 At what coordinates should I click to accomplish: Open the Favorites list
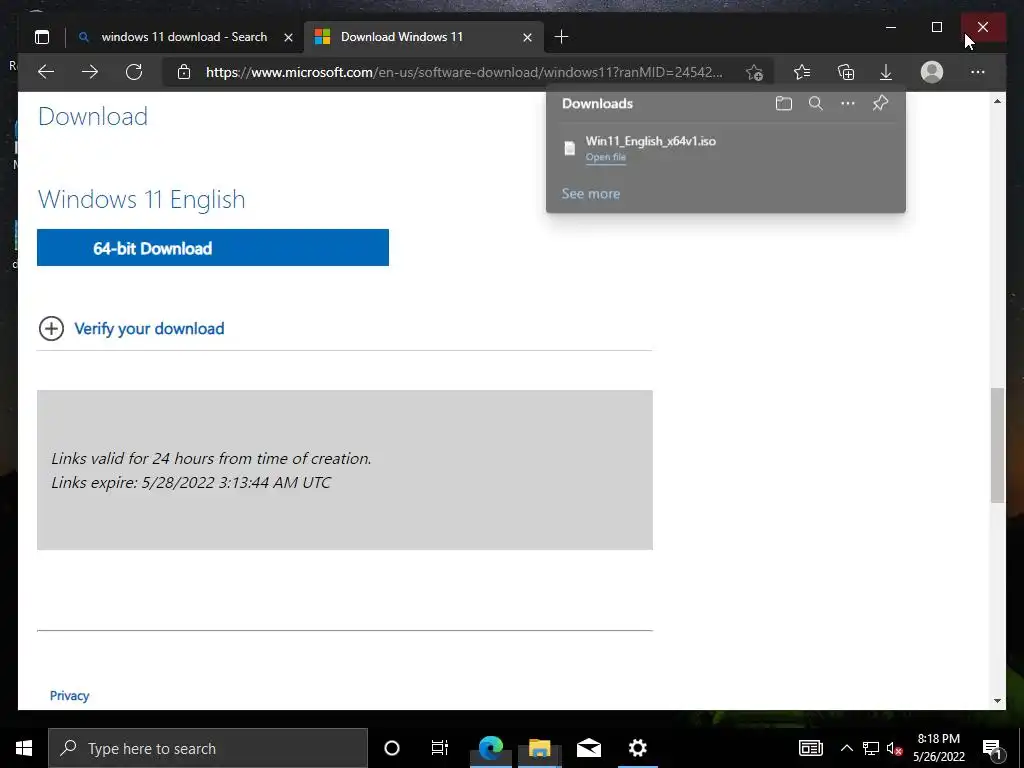[x=802, y=72]
